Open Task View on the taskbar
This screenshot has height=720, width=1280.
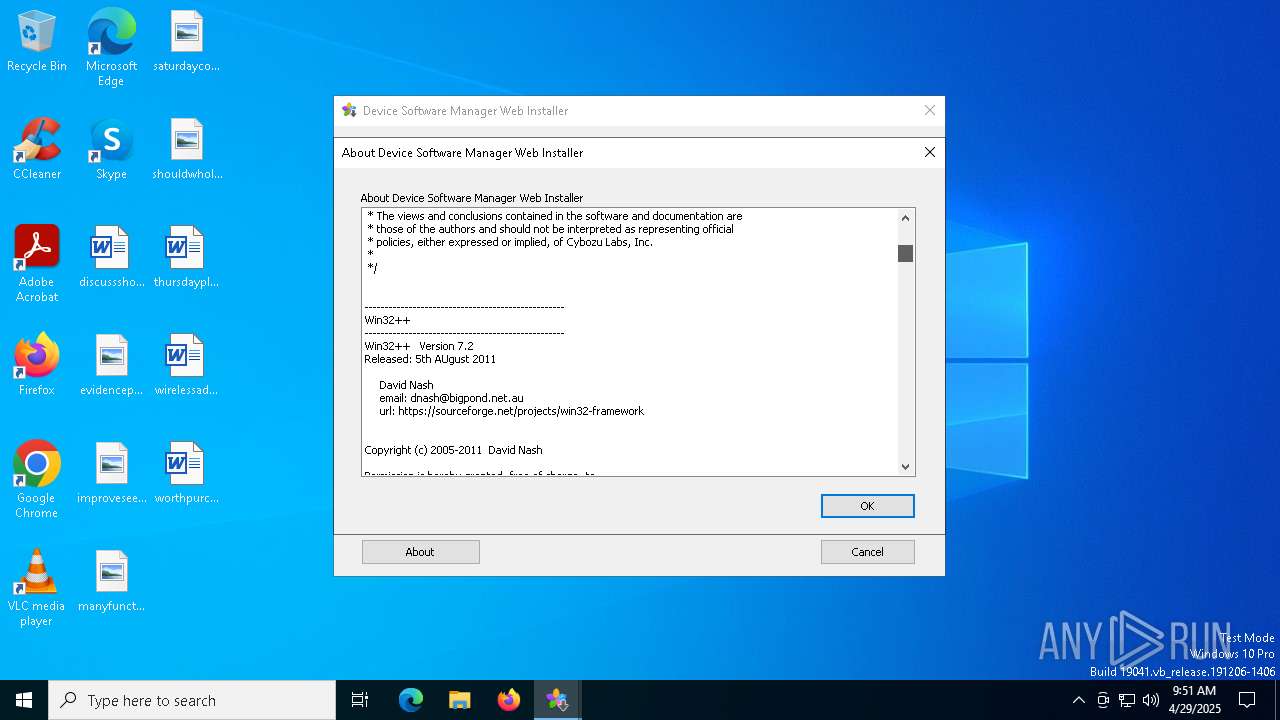coord(360,700)
